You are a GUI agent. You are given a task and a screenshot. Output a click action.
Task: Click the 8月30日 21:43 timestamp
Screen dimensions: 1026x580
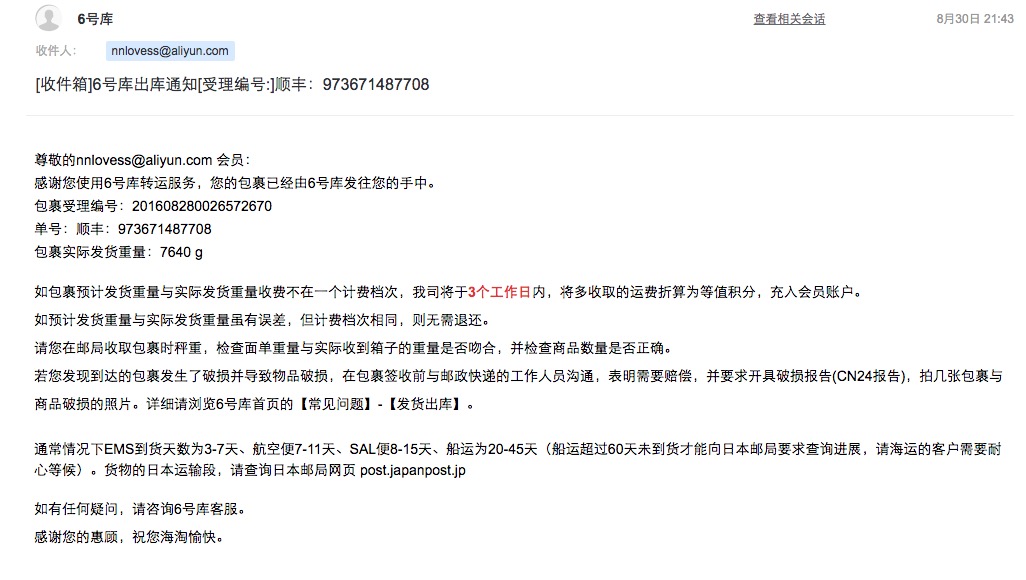(x=974, y=19)
